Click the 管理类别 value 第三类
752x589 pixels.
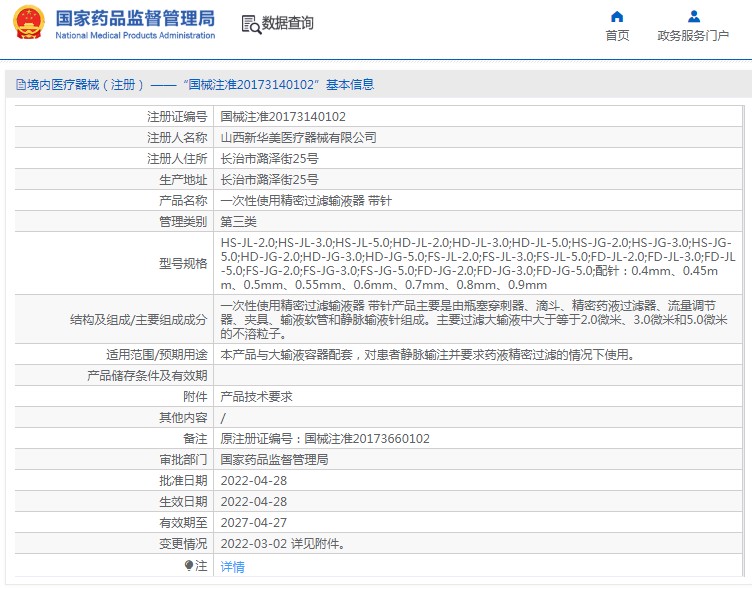pos(238,222)
